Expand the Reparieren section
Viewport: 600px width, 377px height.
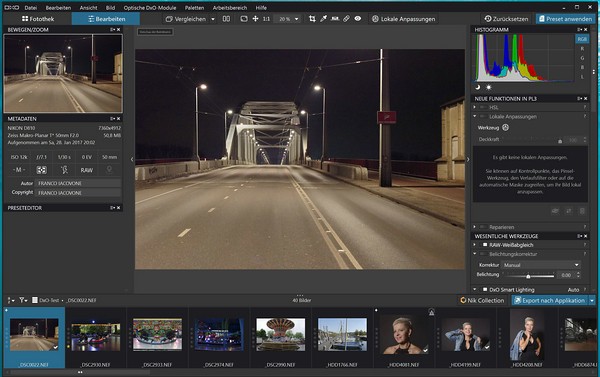click(475, 227)
